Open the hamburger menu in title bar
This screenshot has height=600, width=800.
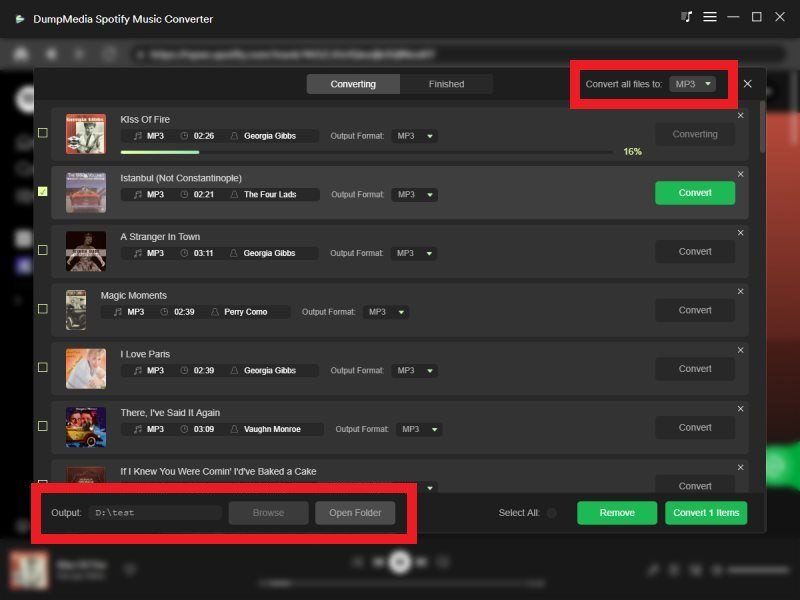[x=710, y=17]
